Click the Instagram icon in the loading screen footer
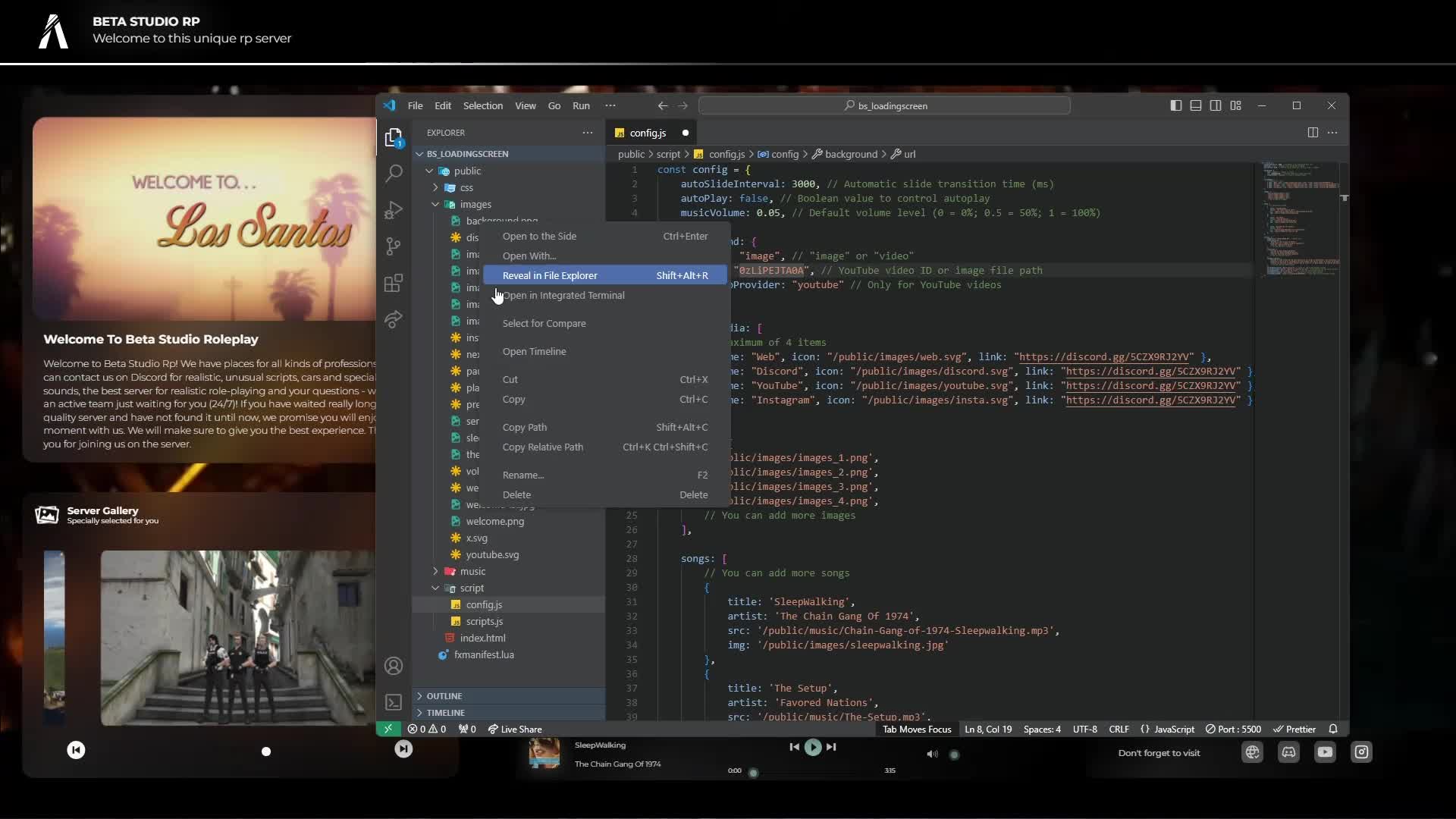This screenshot has height=819, width=1456. 1361,752
